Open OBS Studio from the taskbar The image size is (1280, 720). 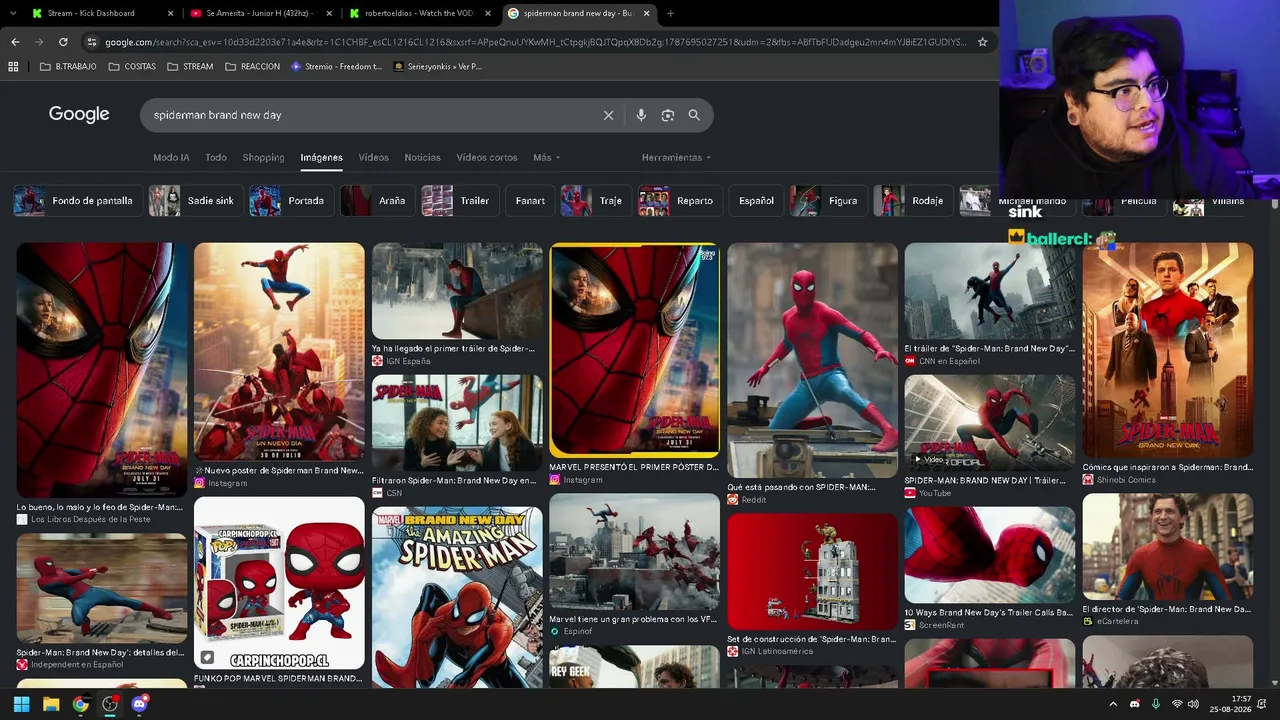[110, 704]
